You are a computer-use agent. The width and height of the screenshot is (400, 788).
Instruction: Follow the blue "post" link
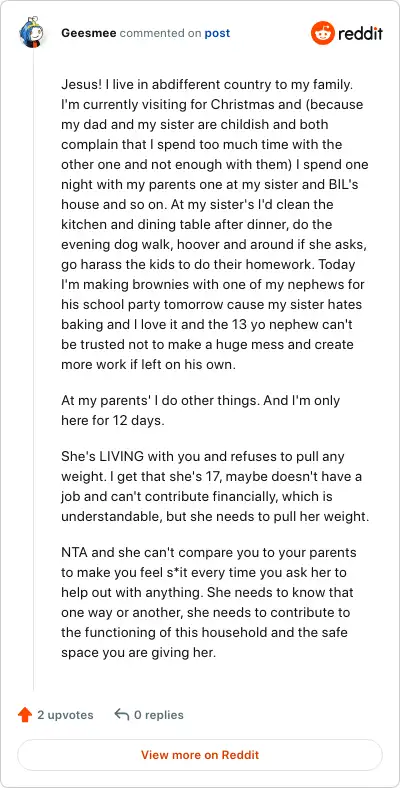pyautogui.click(x=217, y=34)
